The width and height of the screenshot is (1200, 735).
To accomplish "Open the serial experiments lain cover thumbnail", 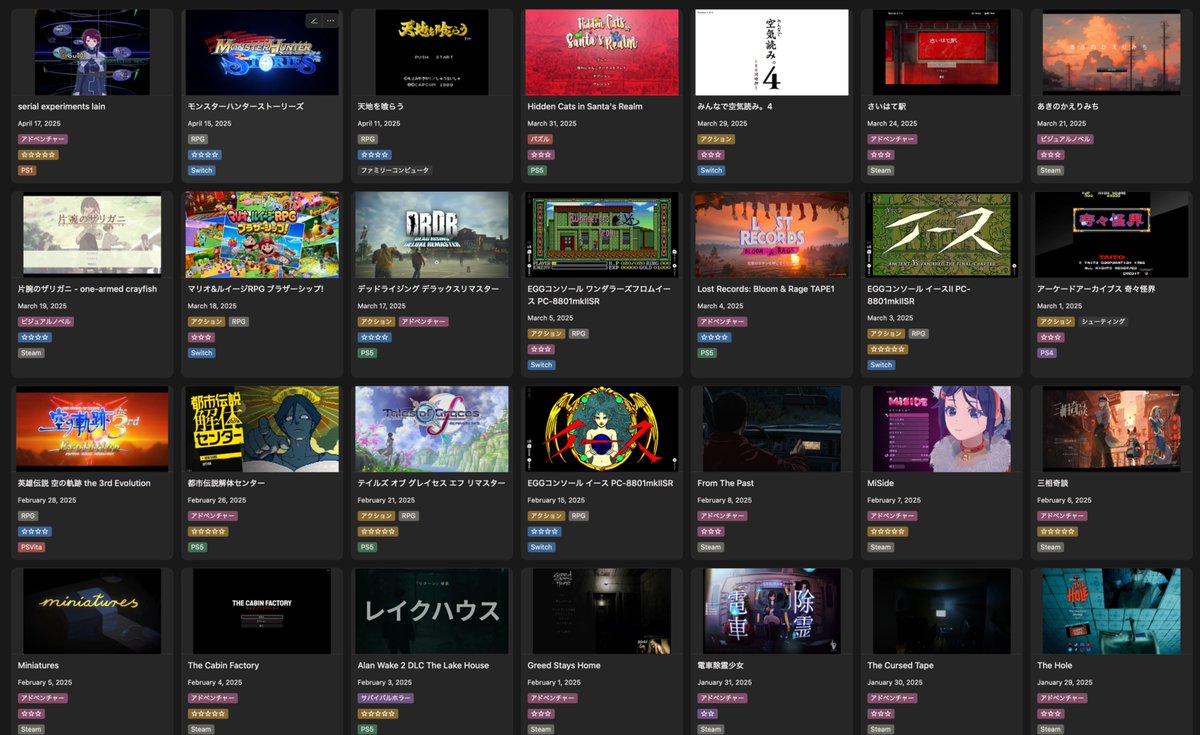I will (x=92, y=52).
